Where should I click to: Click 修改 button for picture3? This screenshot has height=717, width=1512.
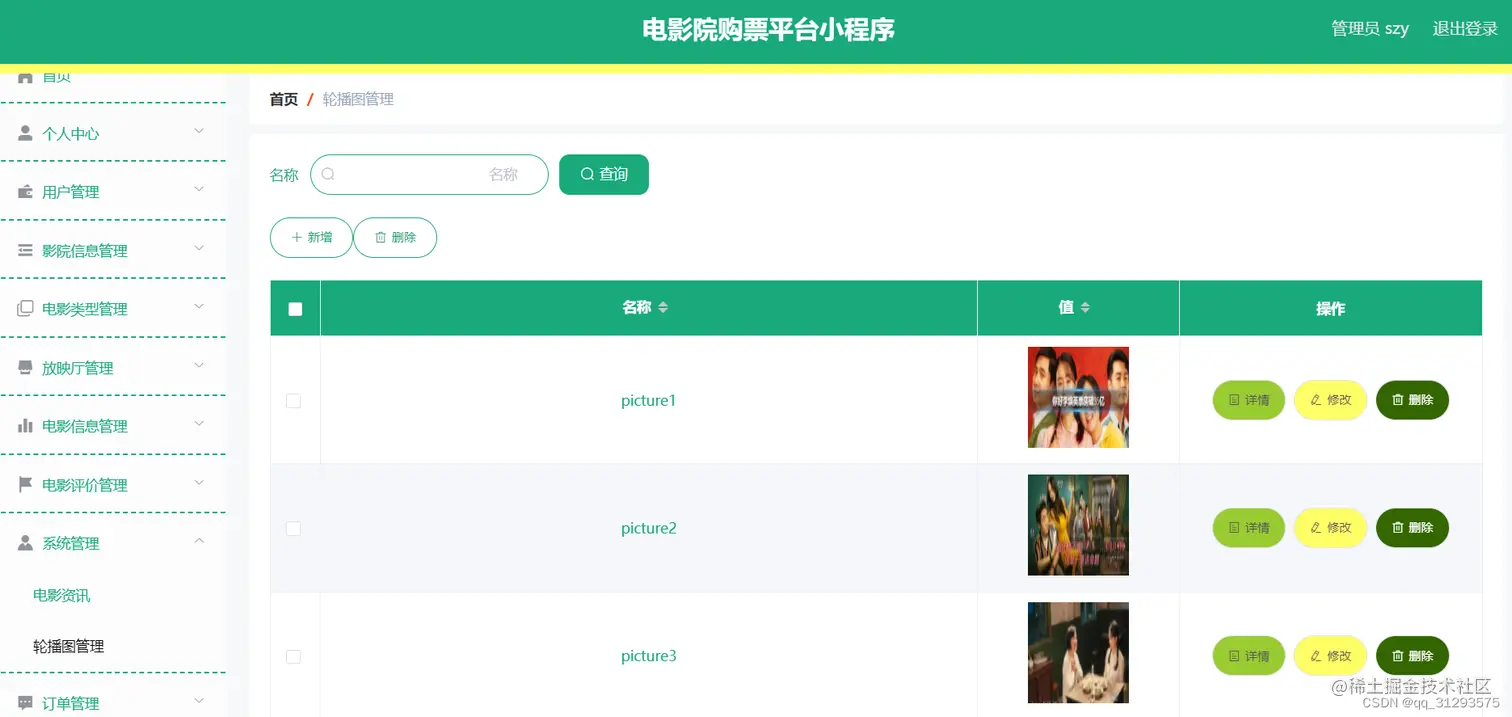(x=1331, y=656)
